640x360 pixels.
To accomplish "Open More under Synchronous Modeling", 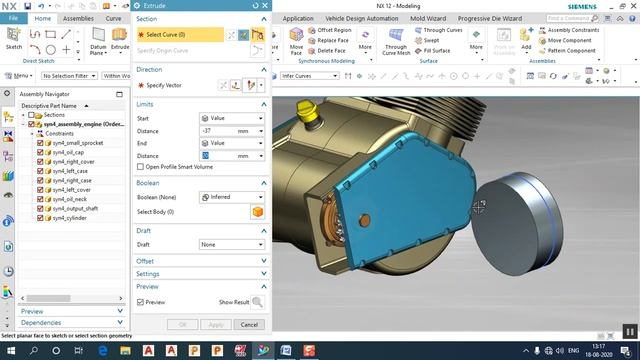I will (365, 41).
